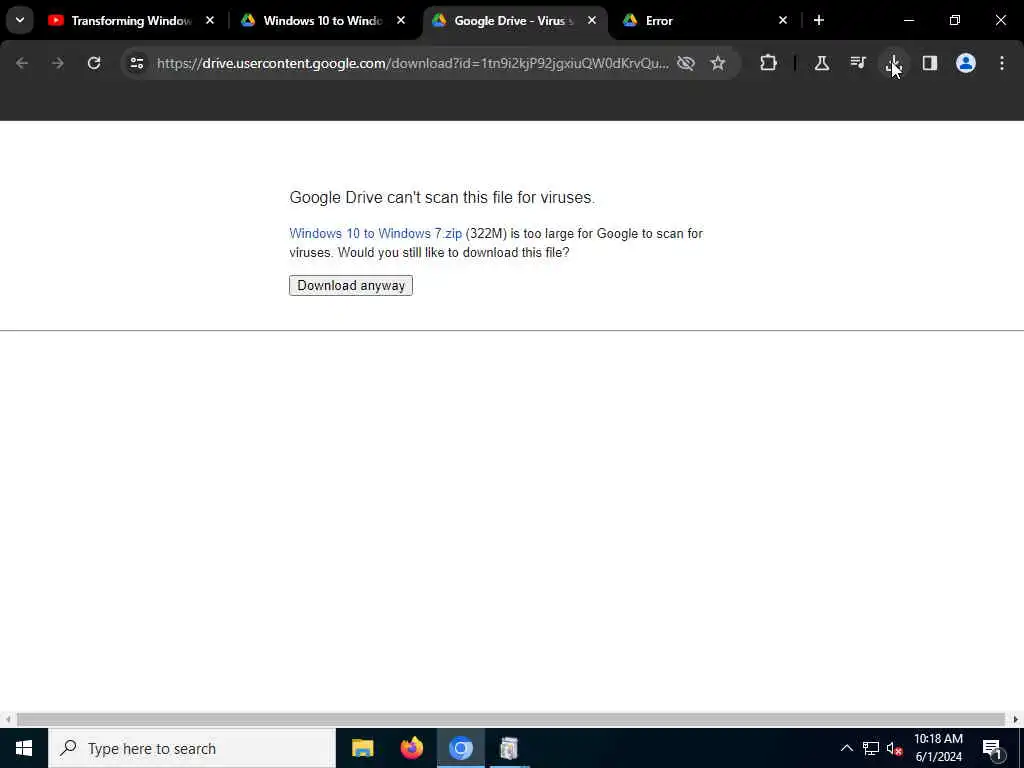Click the Type here to search box
Image resolution: width=1024 pixels, height=768 pixels.
[x=192, y=748]
